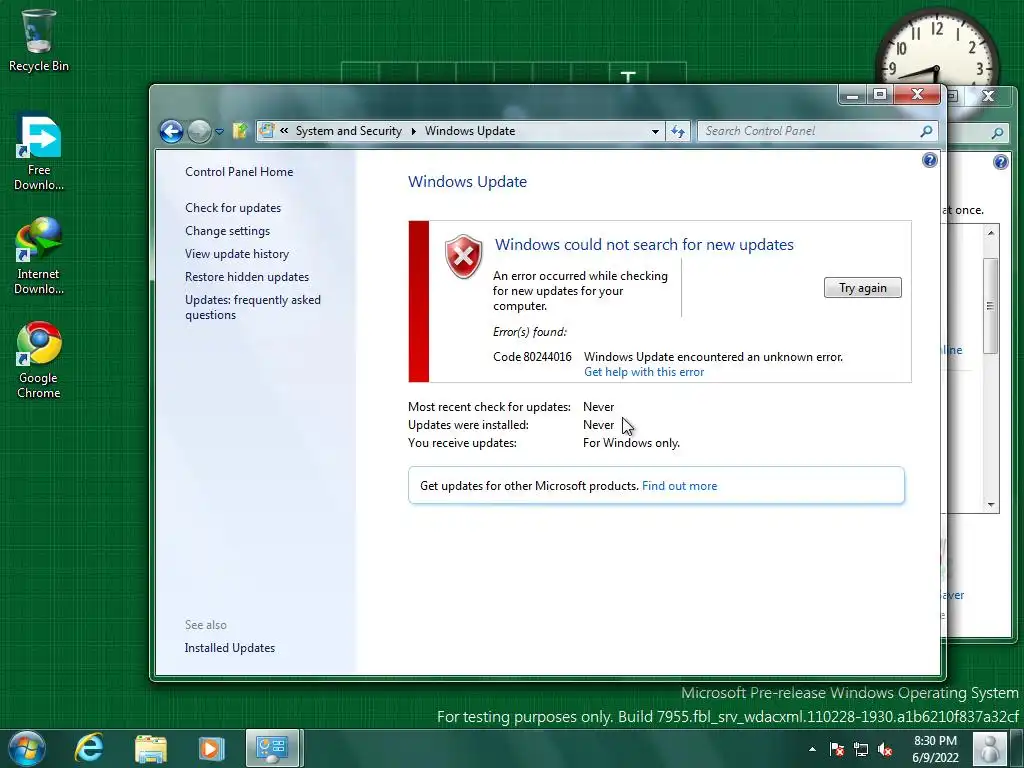Click scroll down arrow in background window
Viewport: 1024px width, 768px height.
click(991, 504)
